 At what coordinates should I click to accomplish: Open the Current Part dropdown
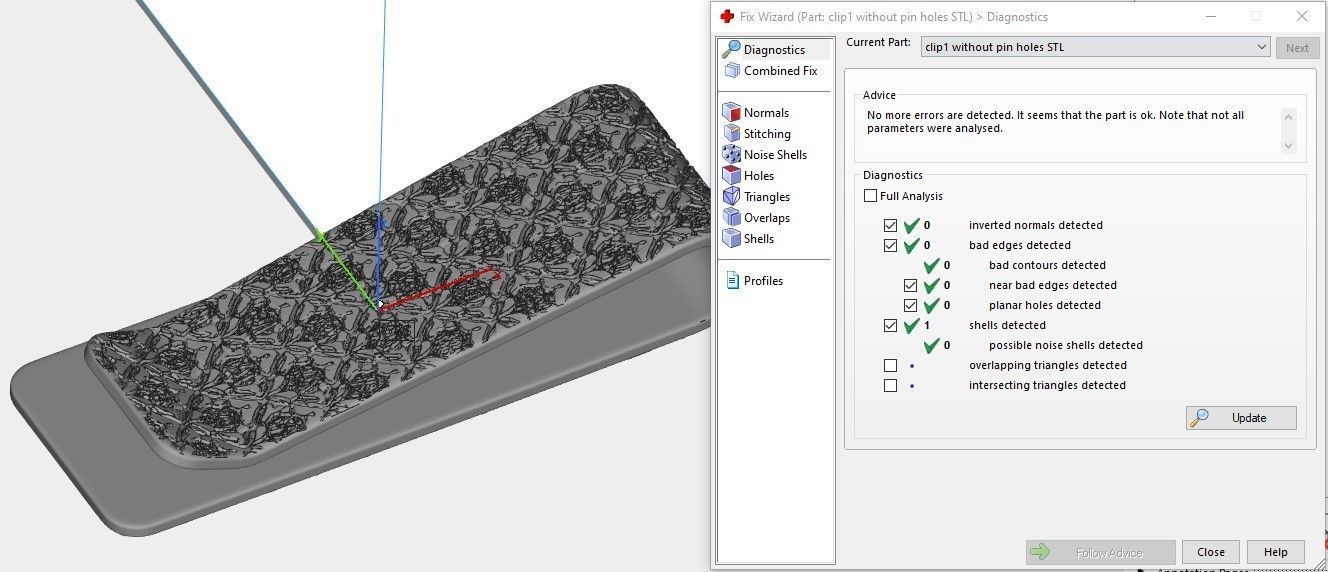(1095, 47)
